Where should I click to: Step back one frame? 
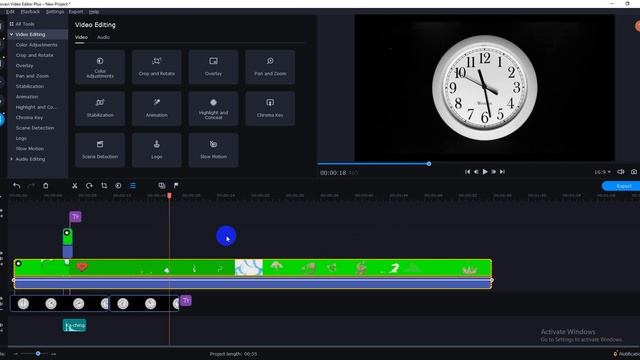click(476, 172)
